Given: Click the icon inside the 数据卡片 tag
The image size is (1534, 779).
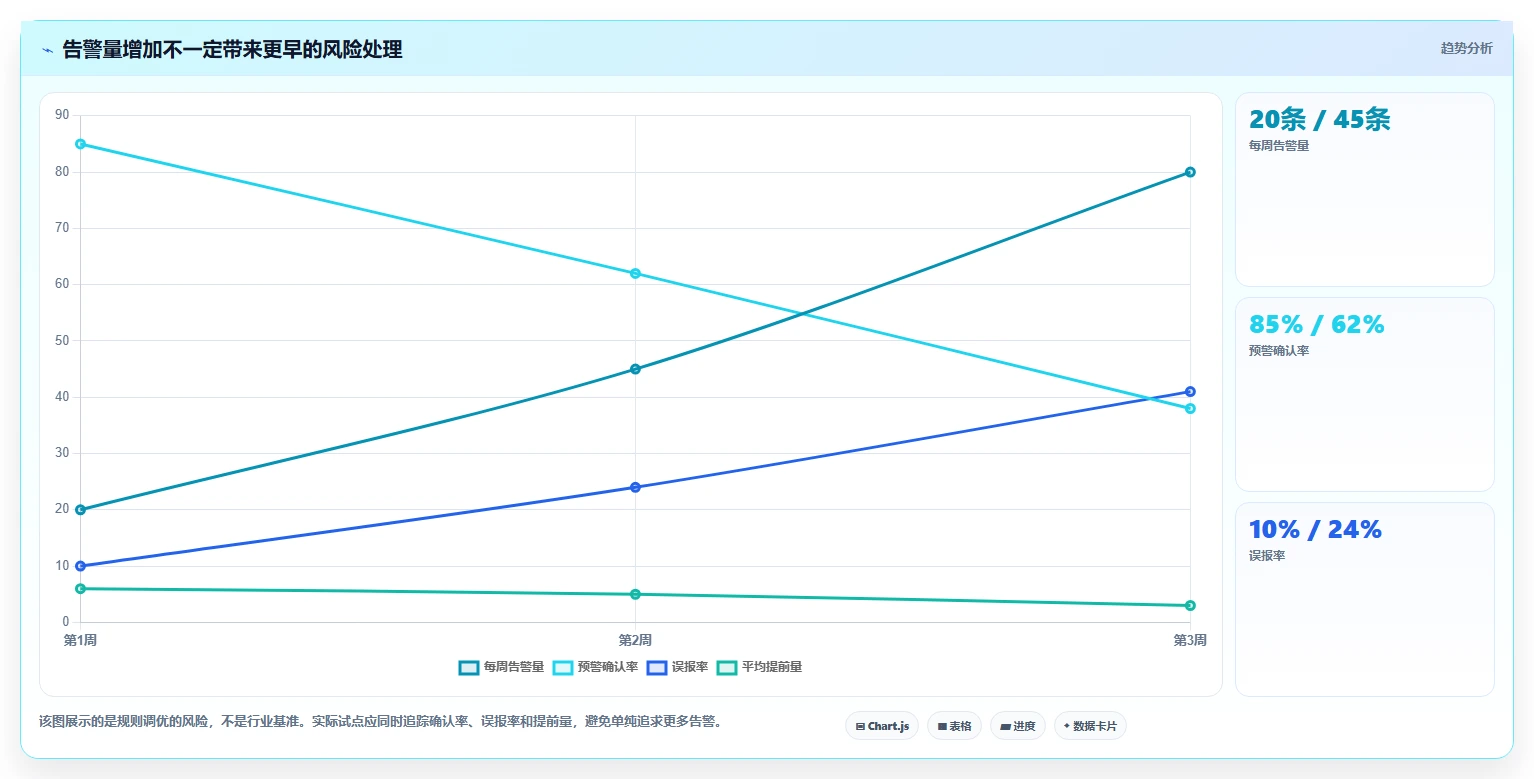Looking at the screenshot, I should coord(1067,726).
